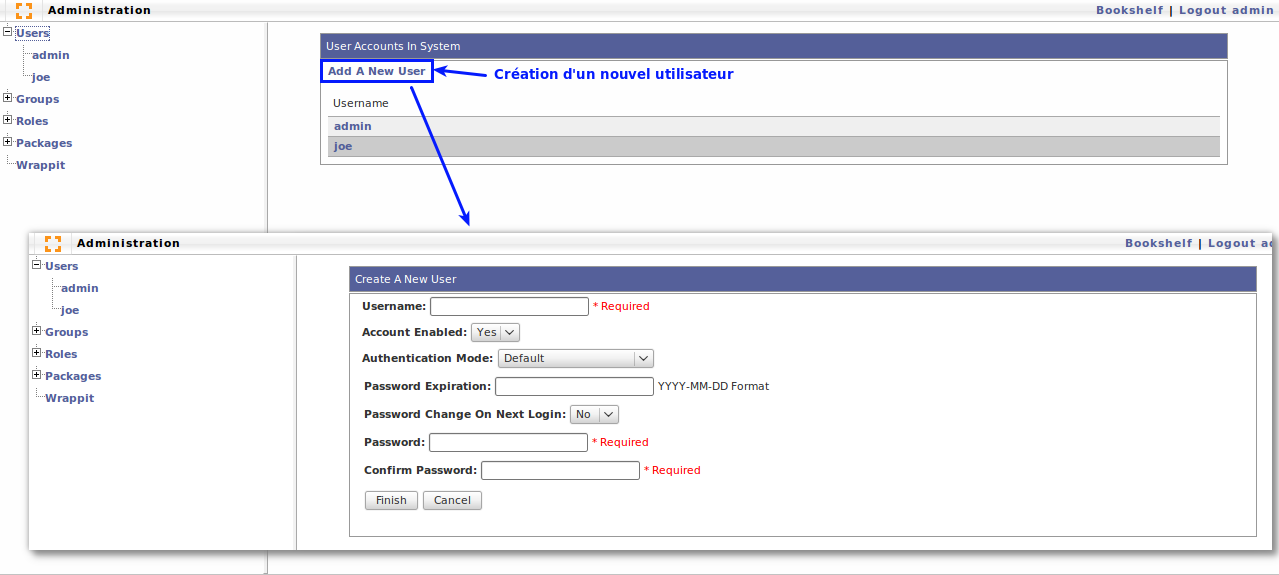Open the admin entry in the Username table
The height and width of the screenshot is (575, 1279).
click(353, 126)
